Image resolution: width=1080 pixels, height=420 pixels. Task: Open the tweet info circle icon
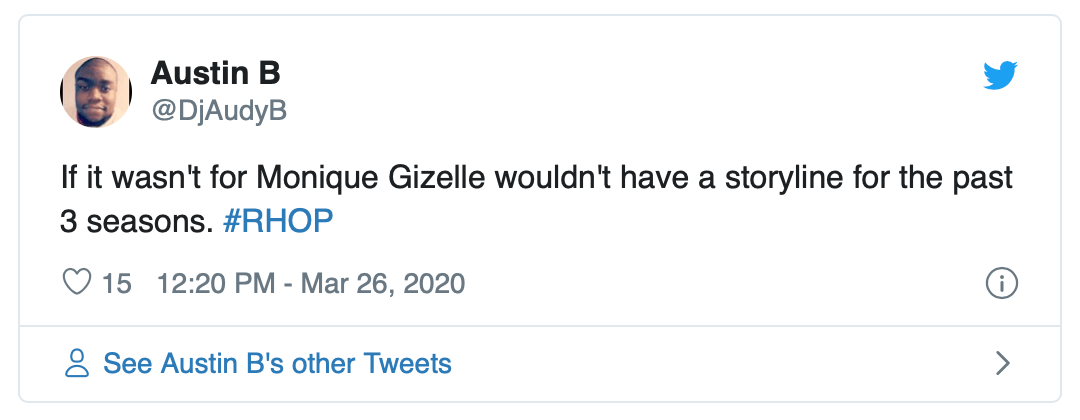pos(1001,284)
